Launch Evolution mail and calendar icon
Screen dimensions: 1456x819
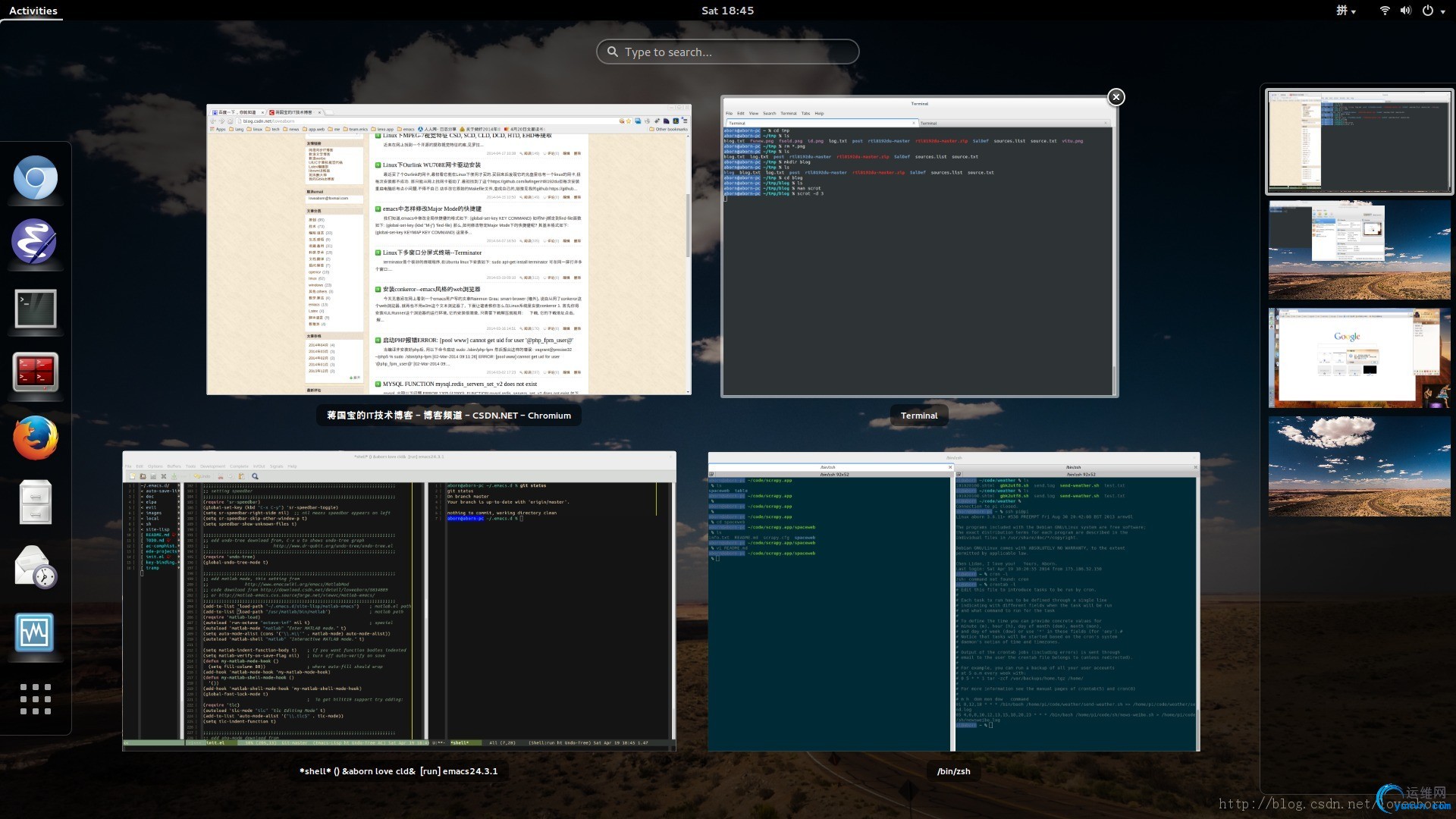35,567
